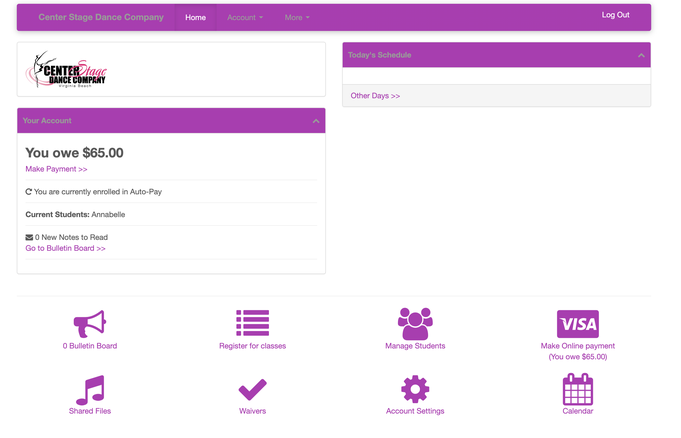Viewport: 681px width, 438px height.
Task: Open Other Days >> schedule link
Action: click(x=375, y=96)
